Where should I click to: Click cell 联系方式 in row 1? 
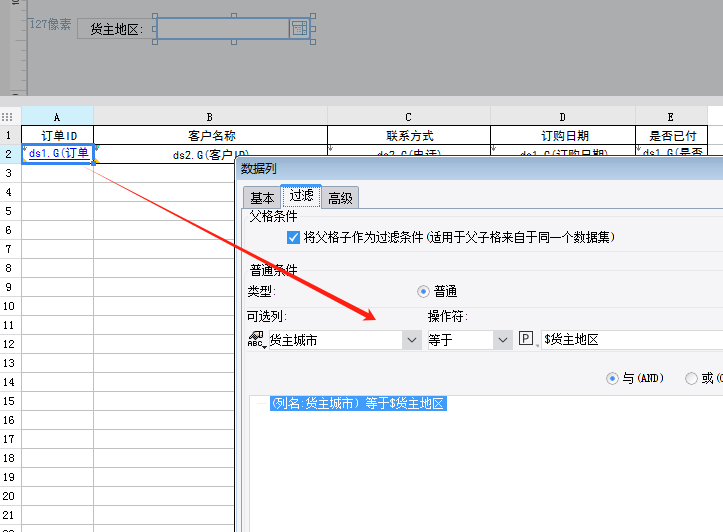409,135
